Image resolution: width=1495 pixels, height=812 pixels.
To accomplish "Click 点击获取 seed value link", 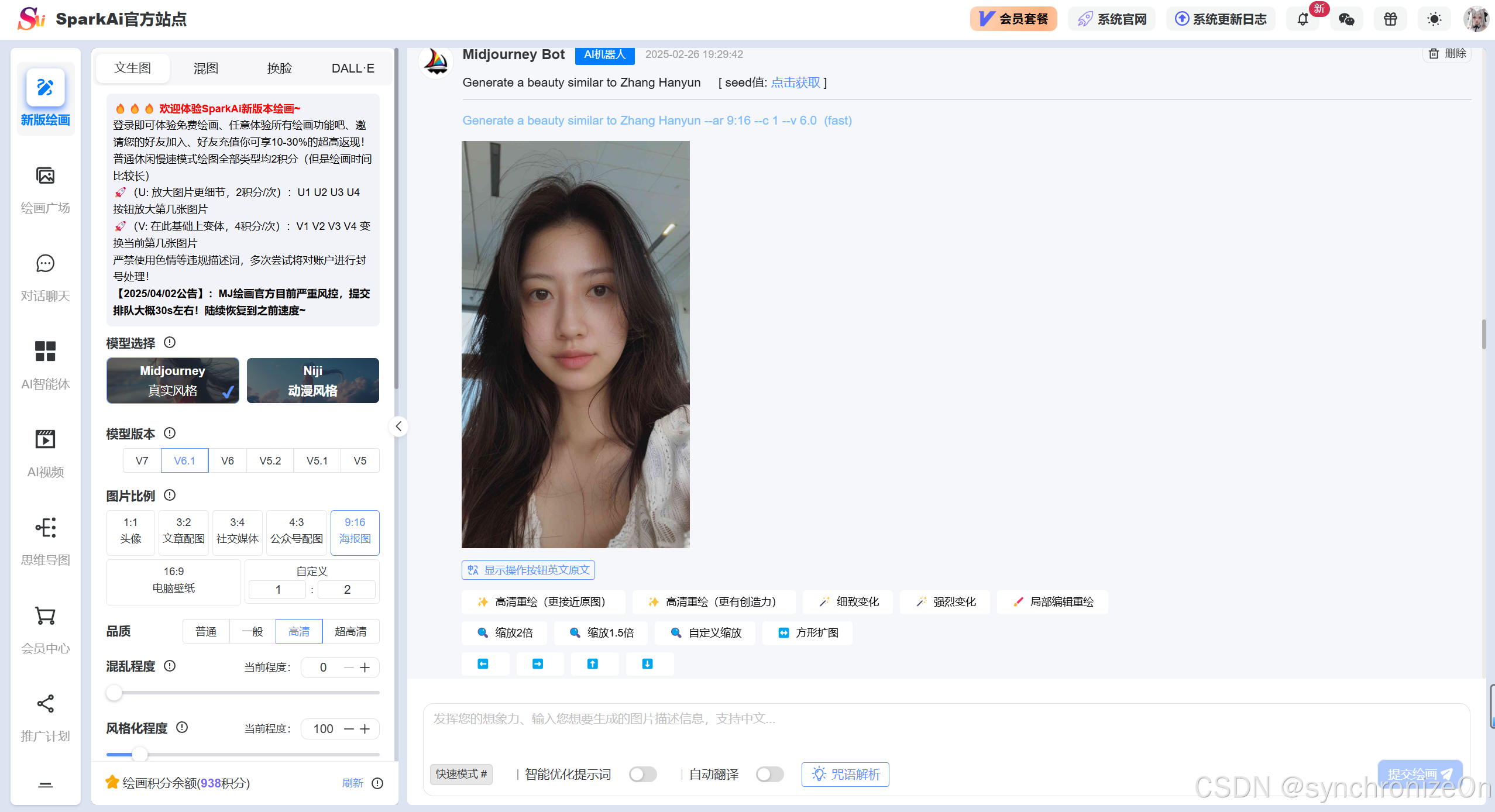I will [795, 82].
